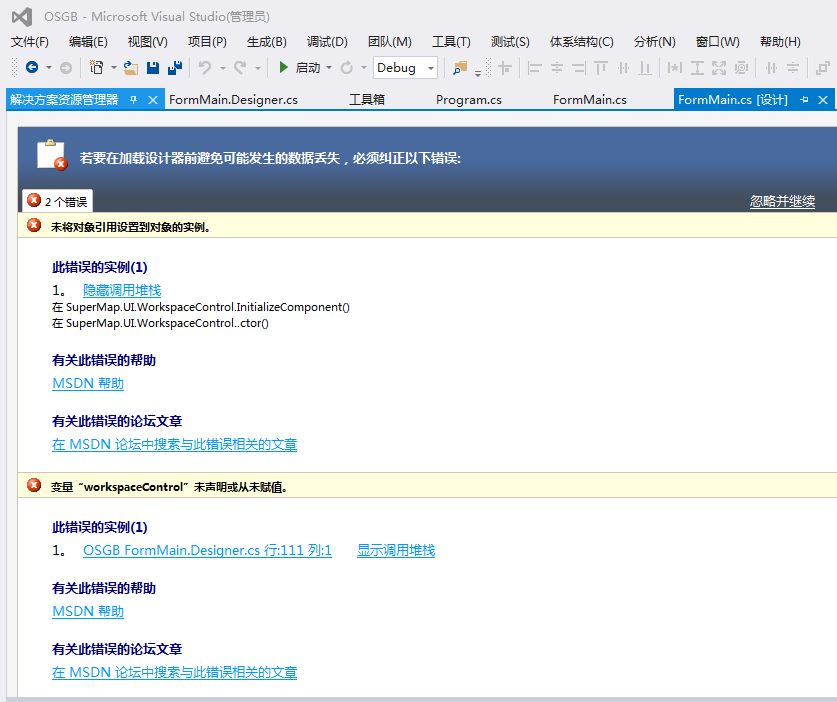Collapse the call stack via 隐藏调用堆栈
Screen dimensions: 837x702
pos(122,290)
